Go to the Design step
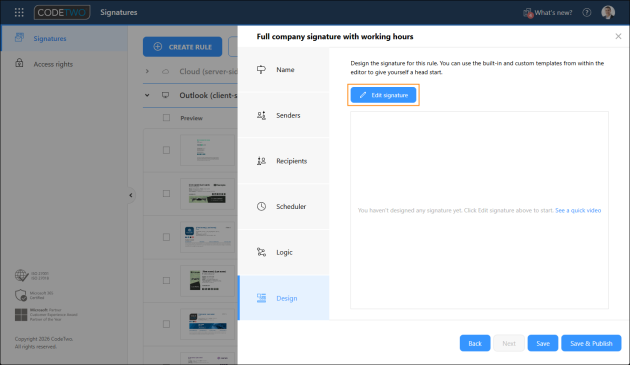Viewport: 630px width, 365px height. 284,298
